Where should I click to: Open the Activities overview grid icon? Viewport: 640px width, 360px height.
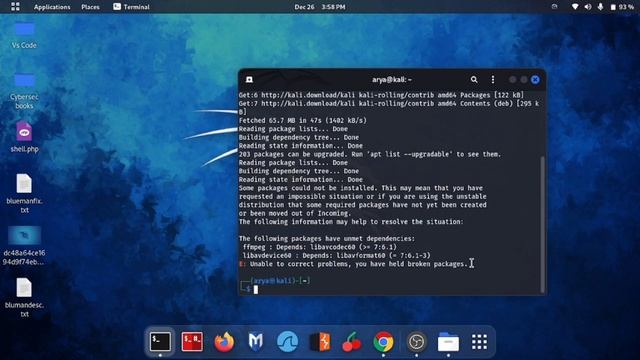tap(15, 7)
